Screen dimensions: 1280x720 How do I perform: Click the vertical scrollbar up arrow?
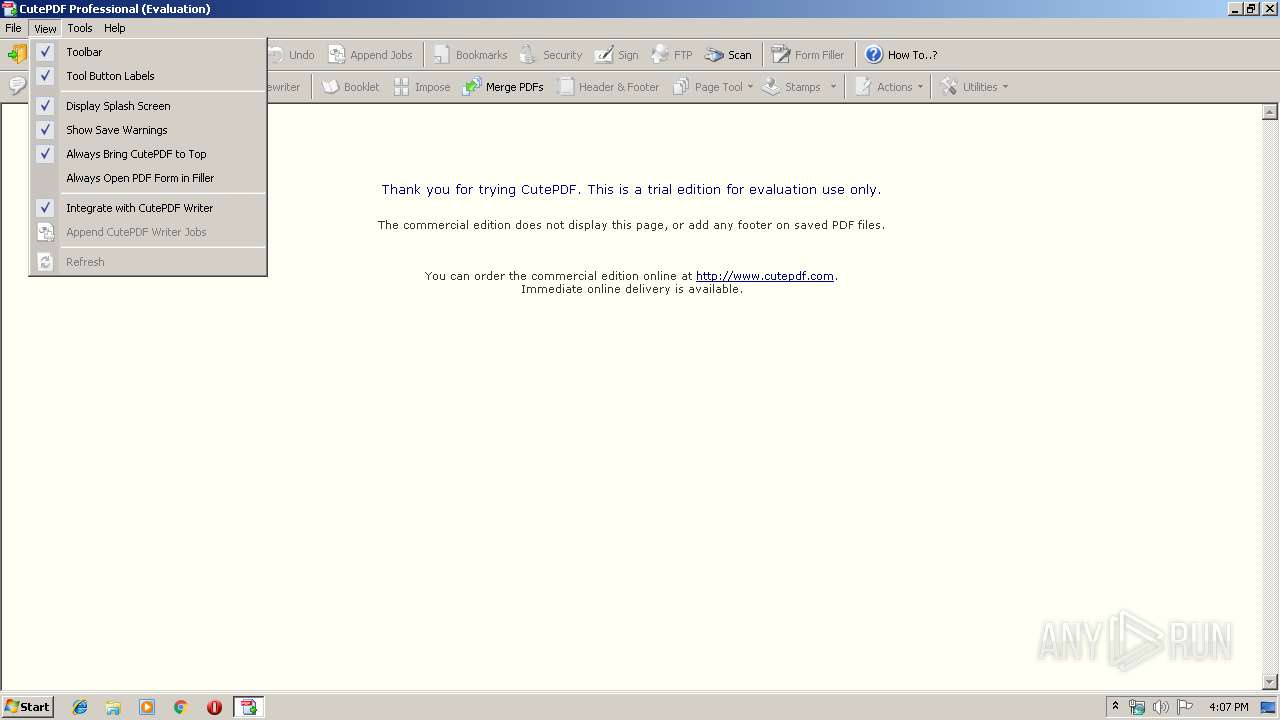1271,112
